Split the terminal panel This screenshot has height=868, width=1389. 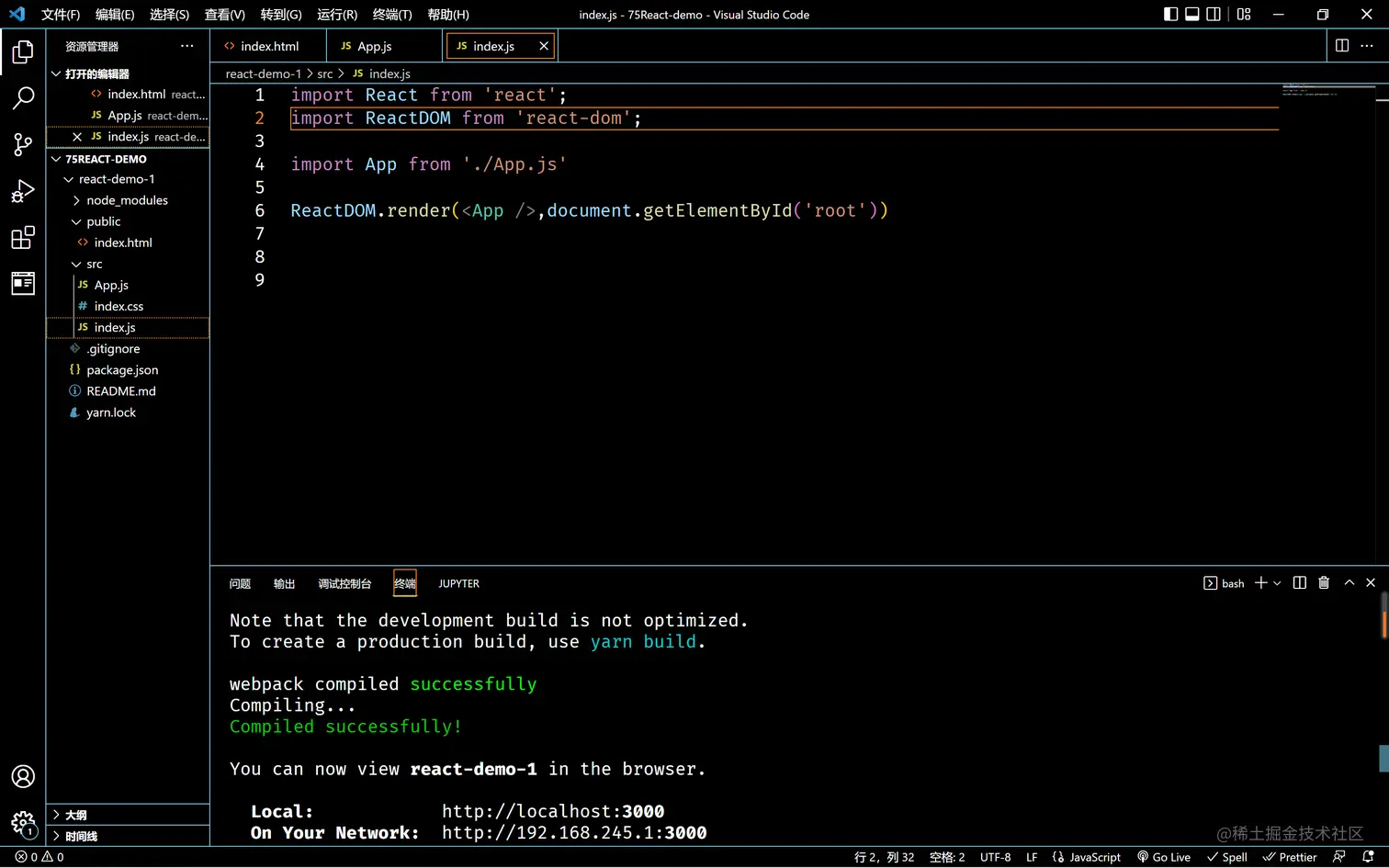tap(1300, 583)
